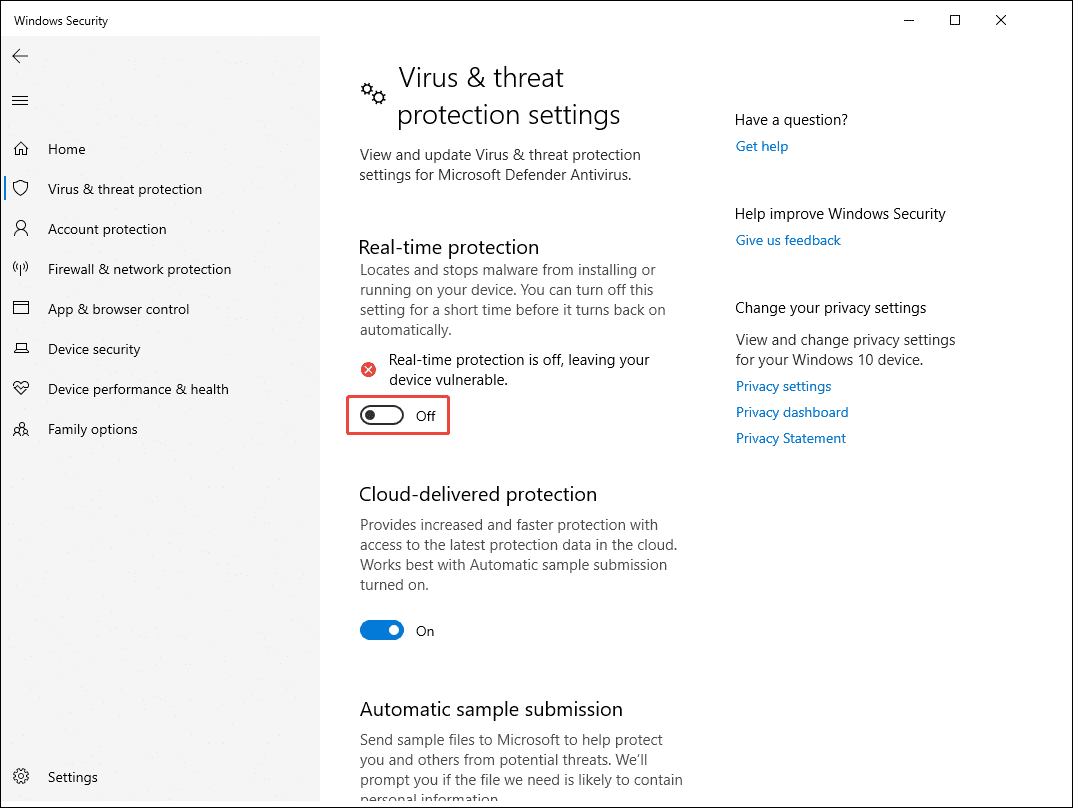Toggle the Real-time protection switch on

[x=381, y=414]
